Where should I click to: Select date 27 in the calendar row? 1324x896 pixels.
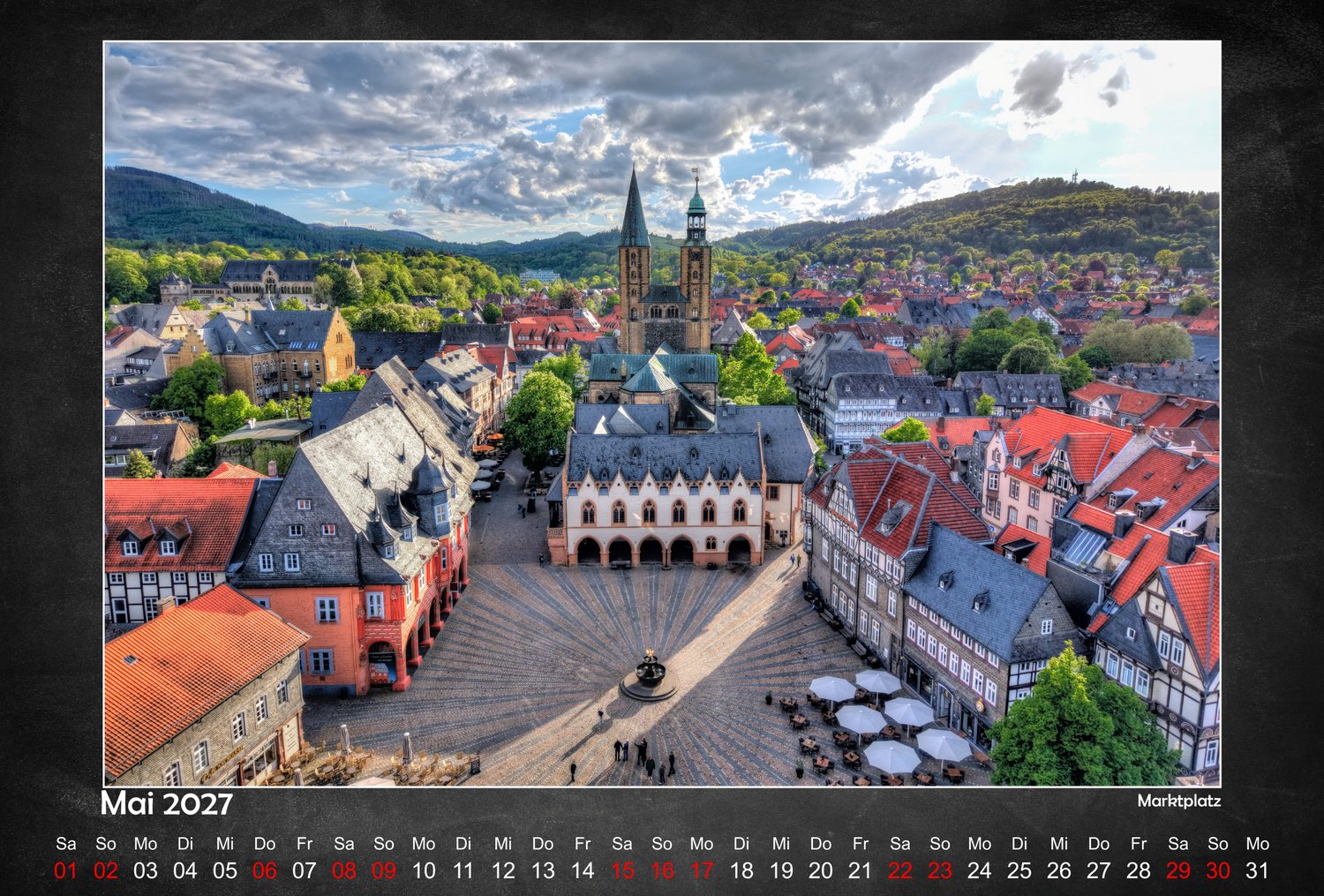[1099, 870]
